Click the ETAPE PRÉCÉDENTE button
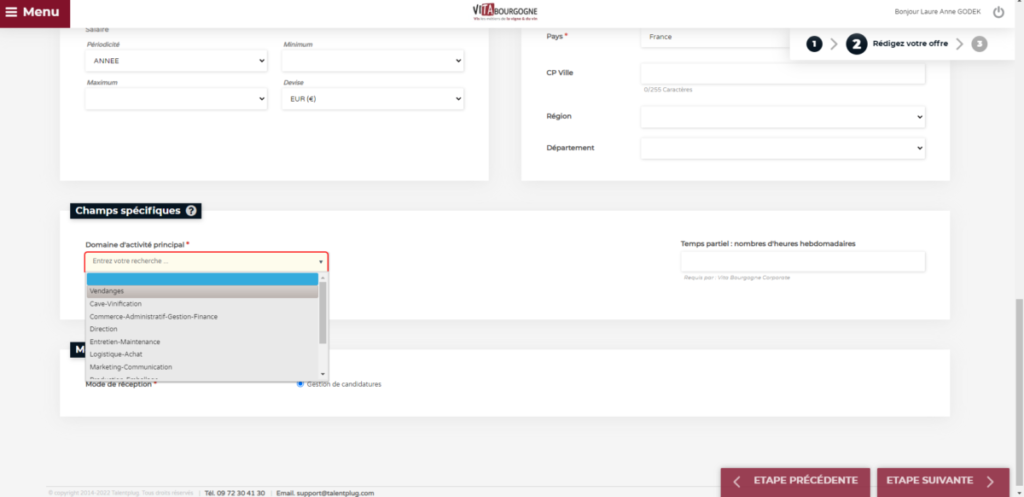The image size is (1024, 497). pyautogui.click(x=795, y=481)
